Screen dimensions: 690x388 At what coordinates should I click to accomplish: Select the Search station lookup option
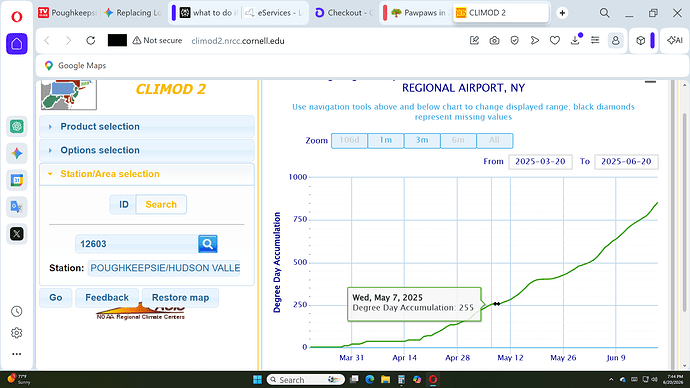click(161, 205)
